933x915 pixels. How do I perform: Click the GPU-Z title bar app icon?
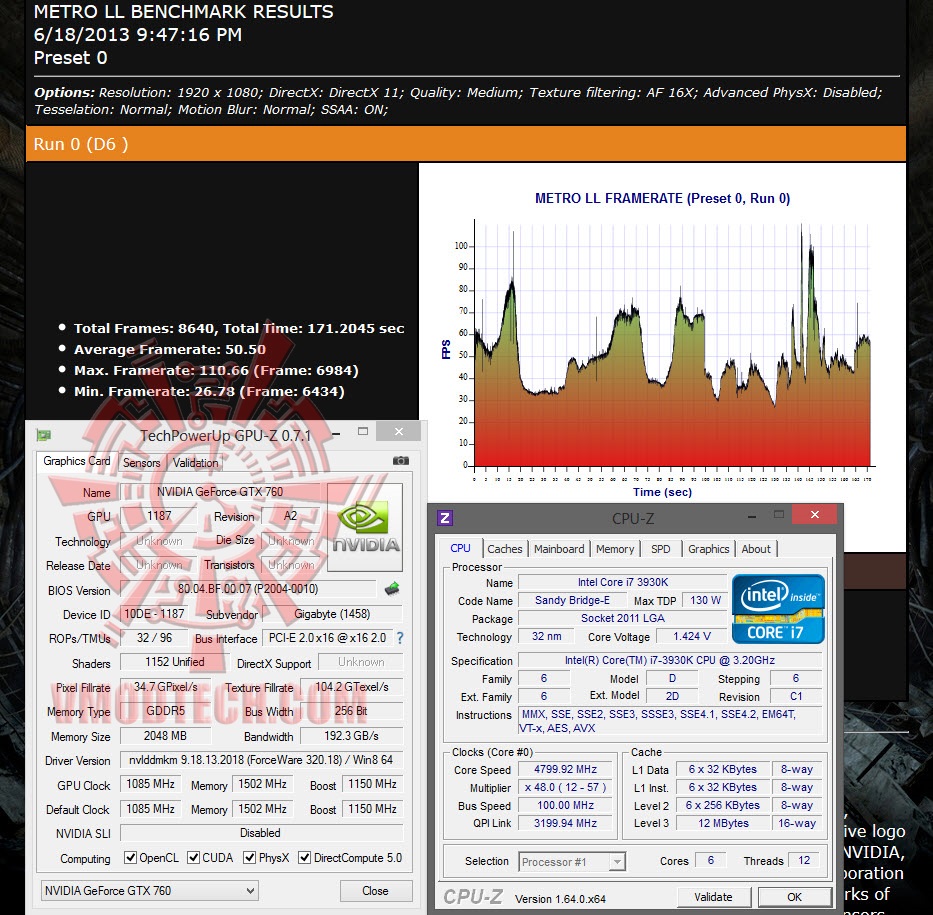(x=43, y=435)
